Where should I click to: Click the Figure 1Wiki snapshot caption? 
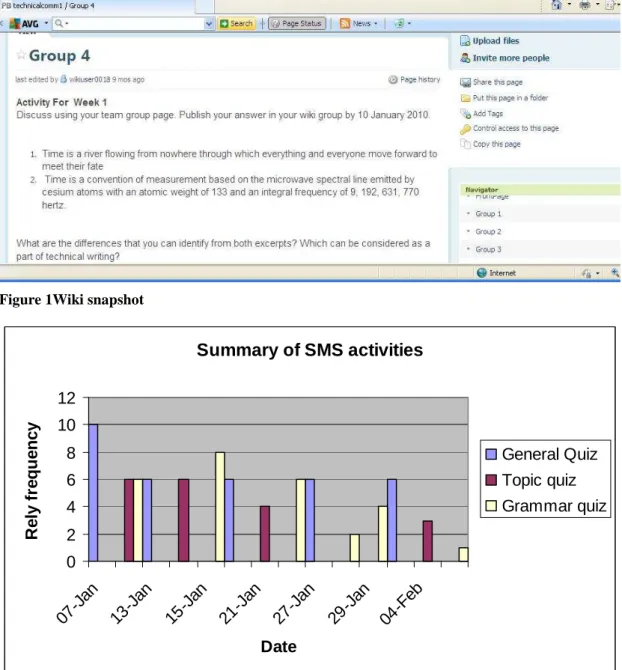tap(72, 300)
